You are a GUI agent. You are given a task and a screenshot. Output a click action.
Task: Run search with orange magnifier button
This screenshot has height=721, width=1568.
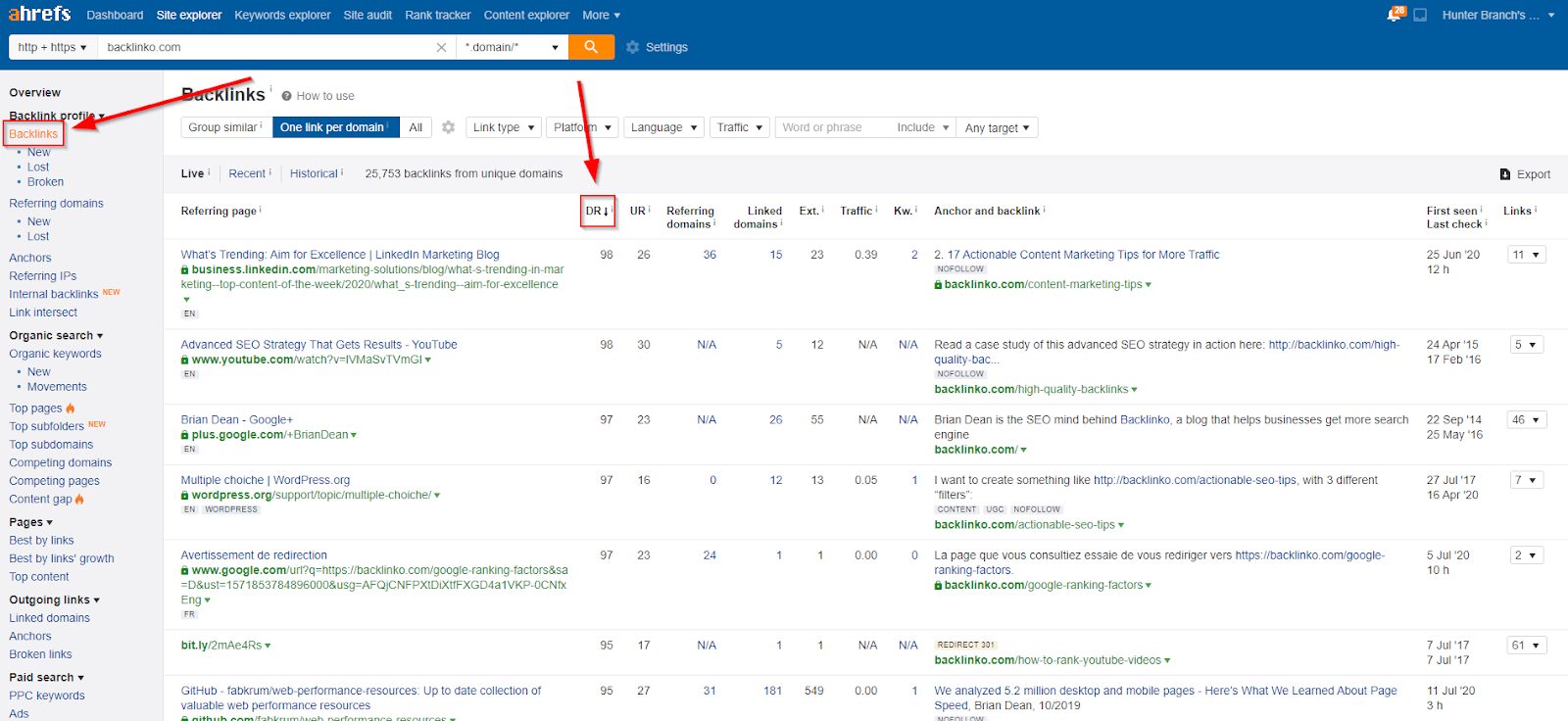pyautogui.click(x=591, y=47)
